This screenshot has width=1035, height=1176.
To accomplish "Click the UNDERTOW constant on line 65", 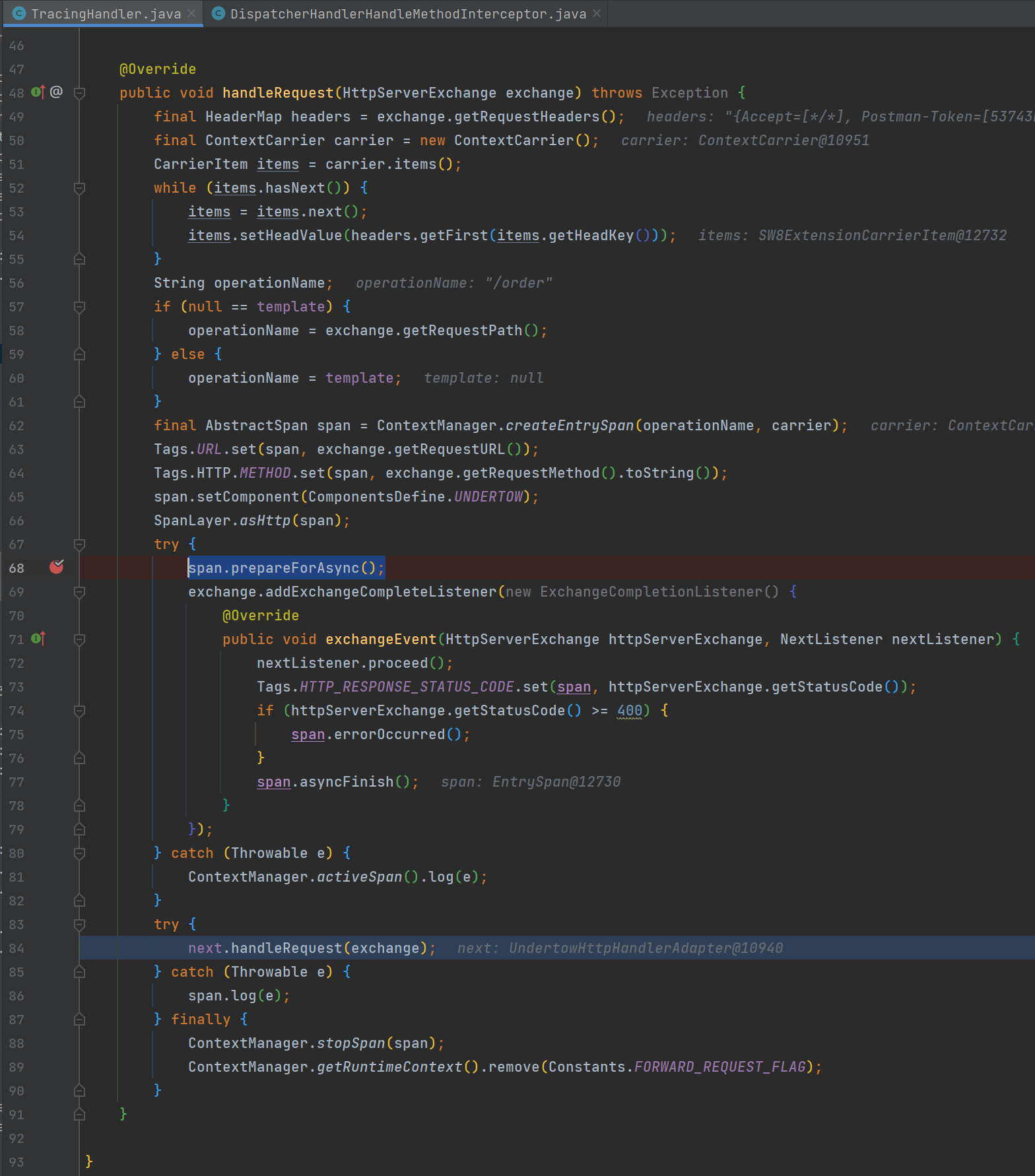I will coord(488,497).
